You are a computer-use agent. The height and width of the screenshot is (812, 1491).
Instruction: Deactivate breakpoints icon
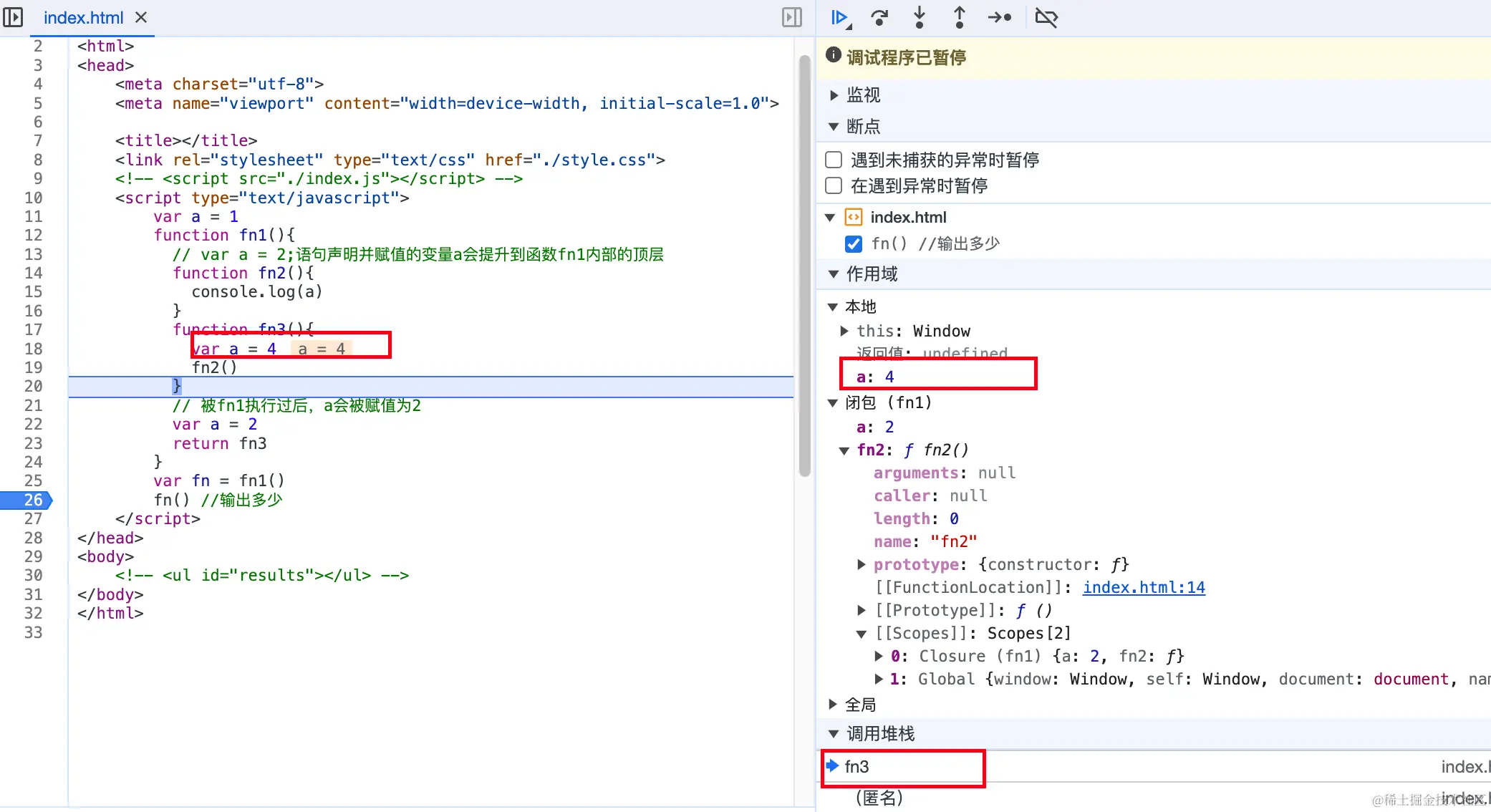click(1046, 17)
